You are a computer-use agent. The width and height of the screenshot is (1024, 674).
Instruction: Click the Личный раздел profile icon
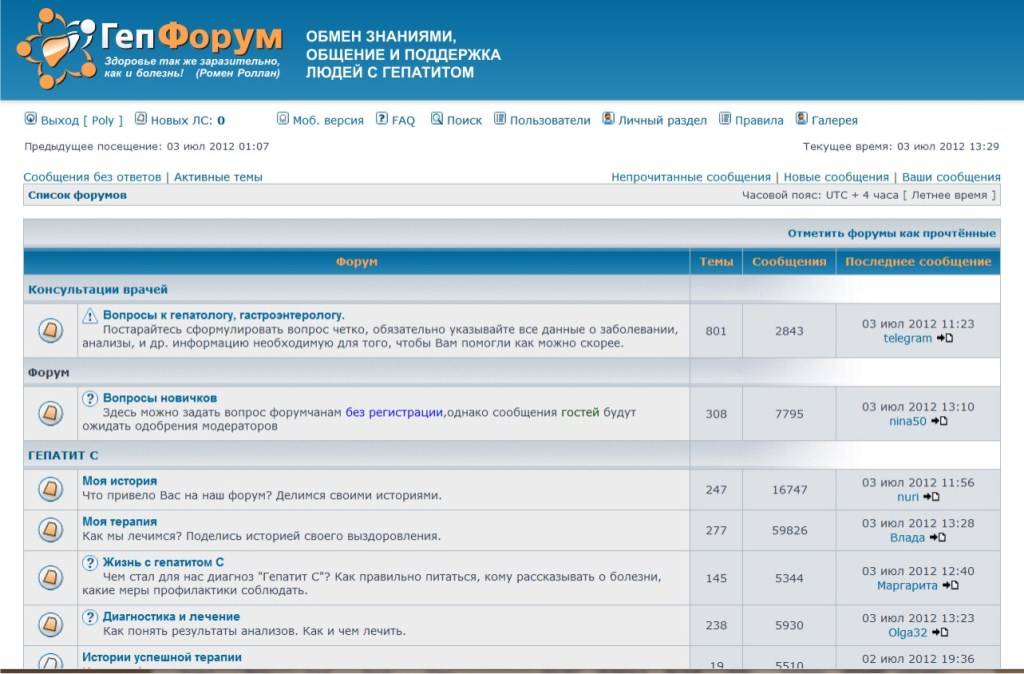[608, 119]
